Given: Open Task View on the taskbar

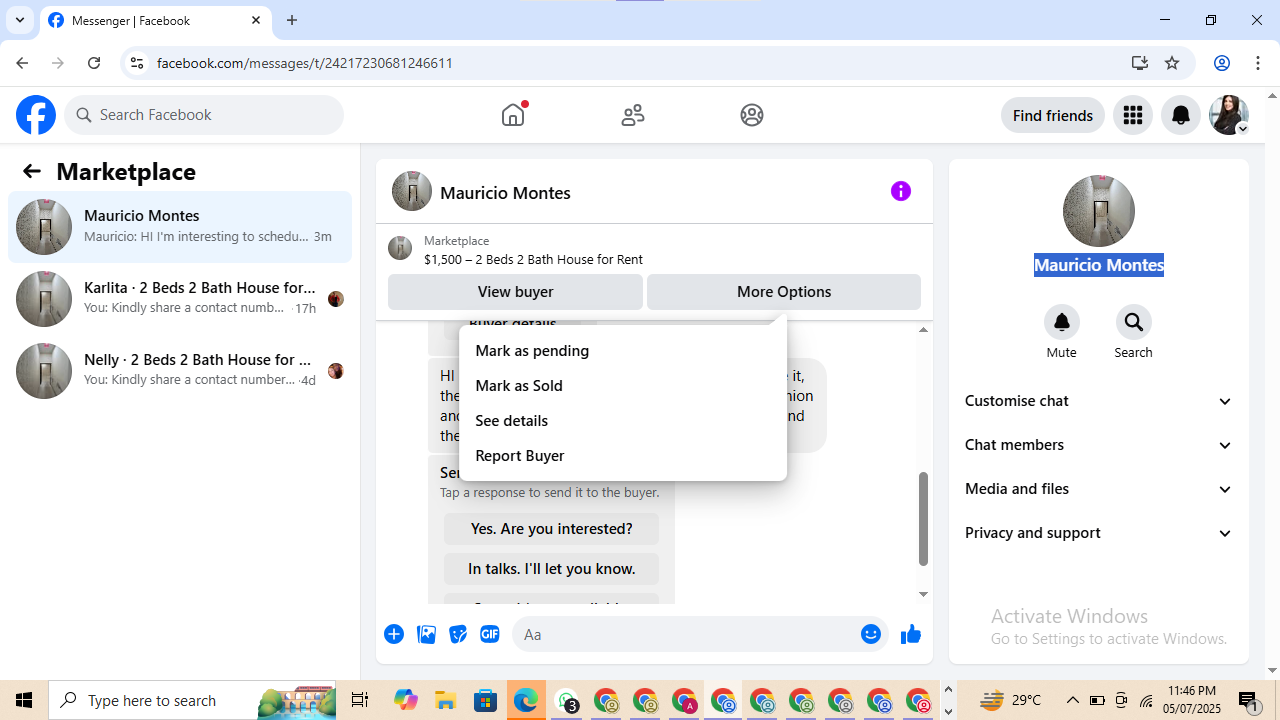Looking at the screenshot, I should (359, 700).
